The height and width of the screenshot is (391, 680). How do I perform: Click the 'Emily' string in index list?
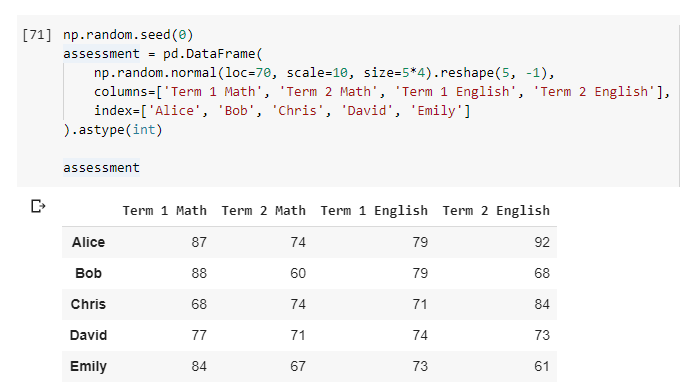437,111
